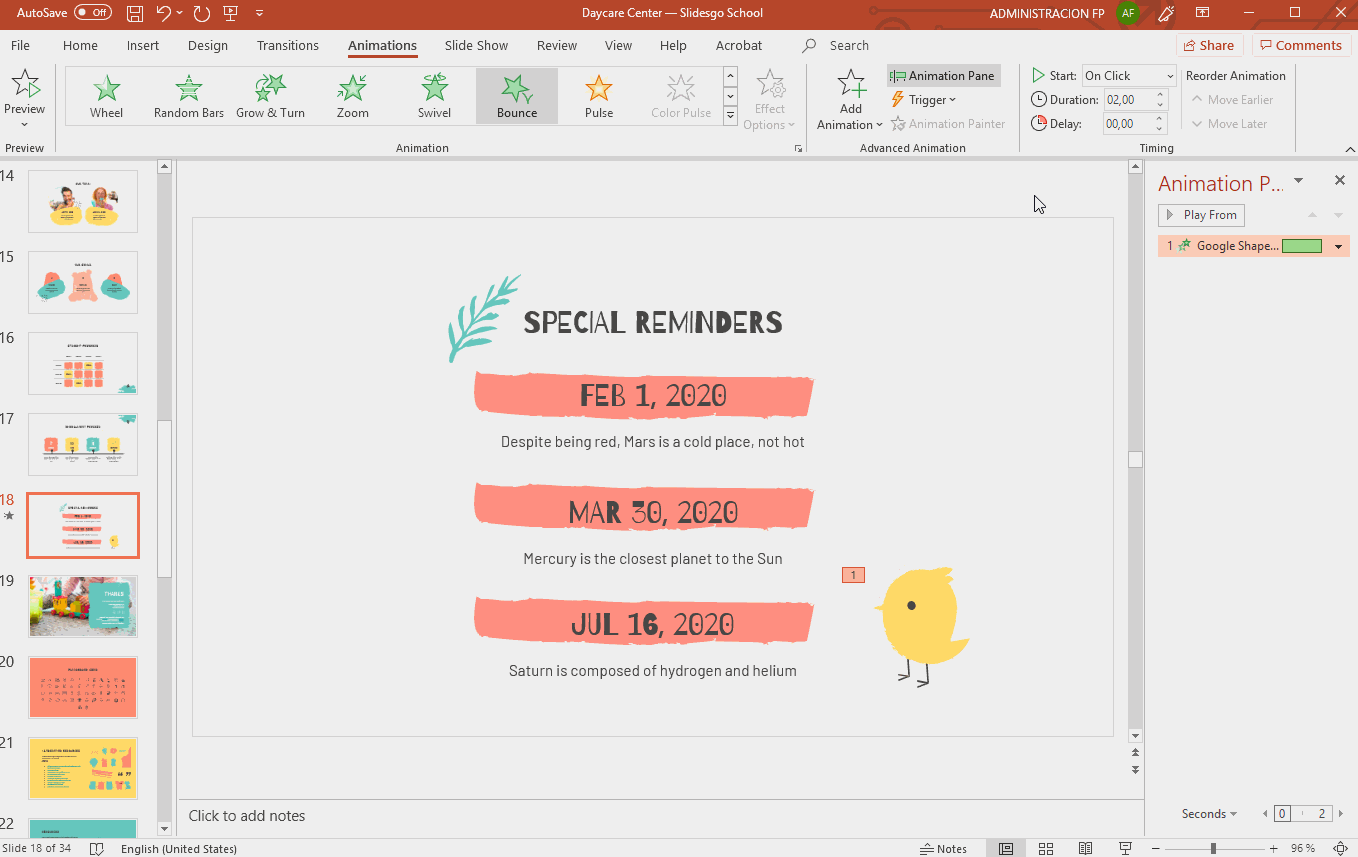Switch to Slide Sorter view
This screenshot has width=1358, height=857.
(x=1045, y=848)
